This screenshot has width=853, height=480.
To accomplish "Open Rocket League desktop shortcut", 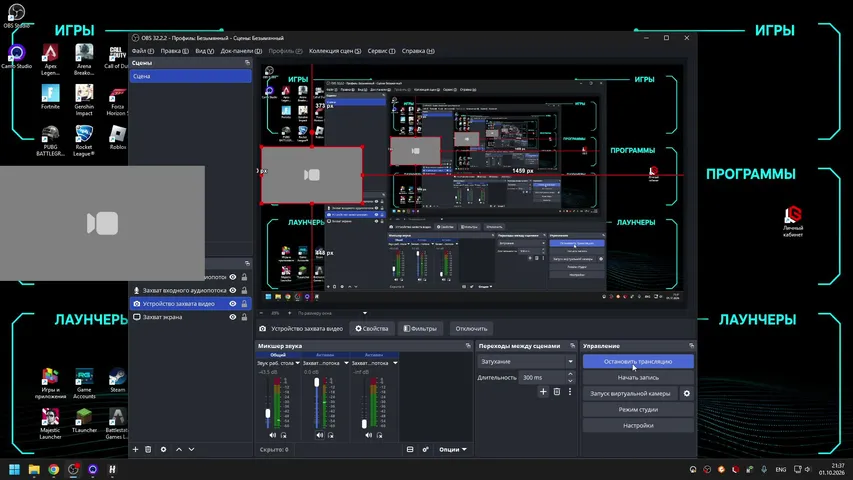I will click(84, 140).
